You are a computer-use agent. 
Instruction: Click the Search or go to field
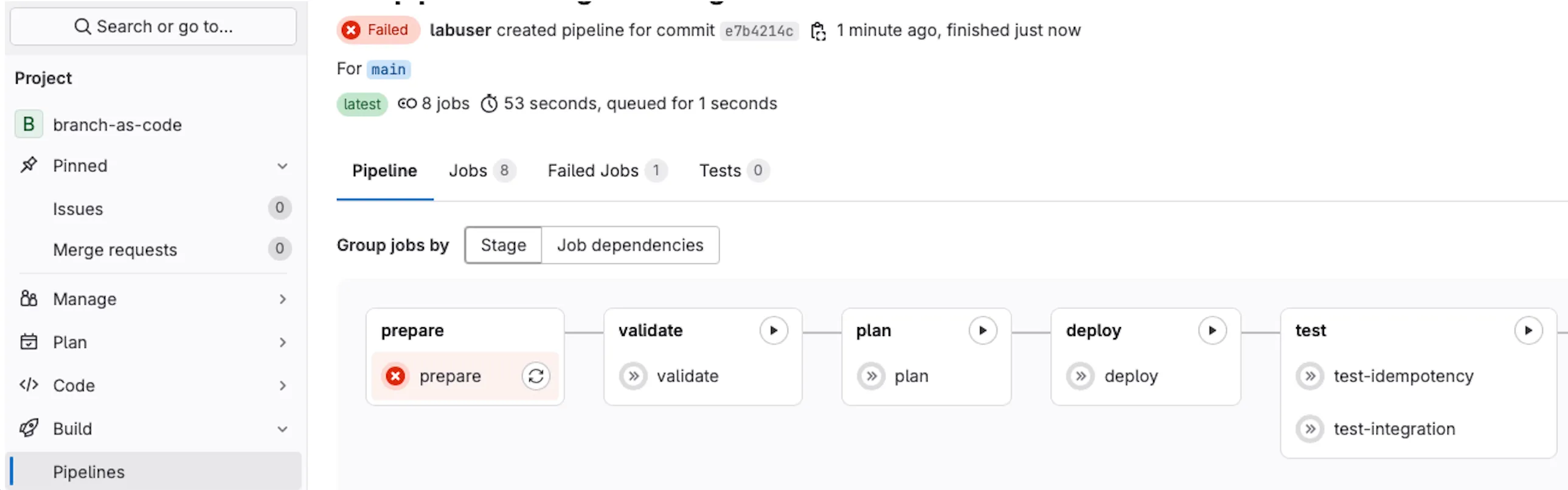click(153, 26)
